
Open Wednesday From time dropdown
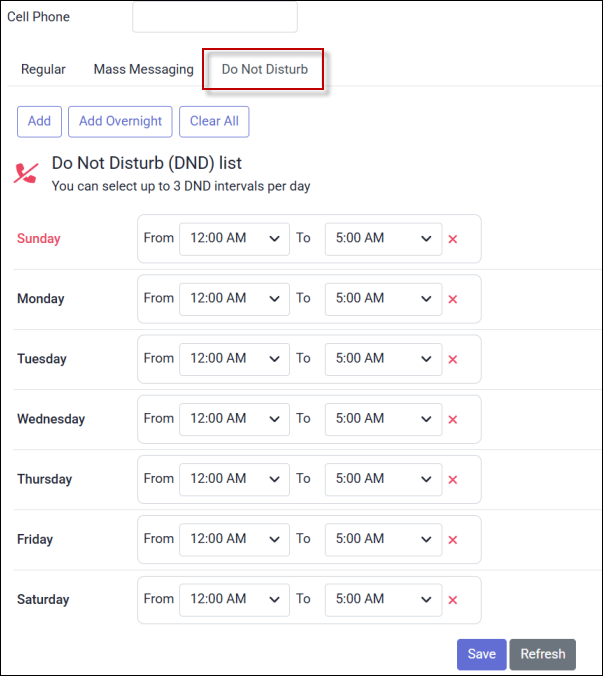[234, 419]
